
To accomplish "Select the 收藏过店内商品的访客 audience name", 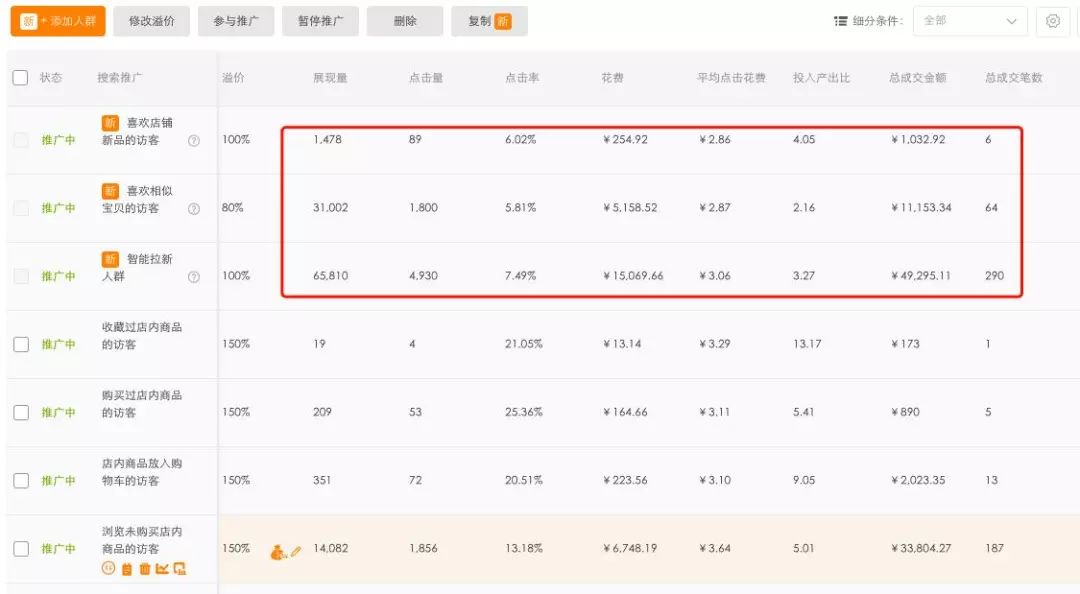I will click(142, 336).
